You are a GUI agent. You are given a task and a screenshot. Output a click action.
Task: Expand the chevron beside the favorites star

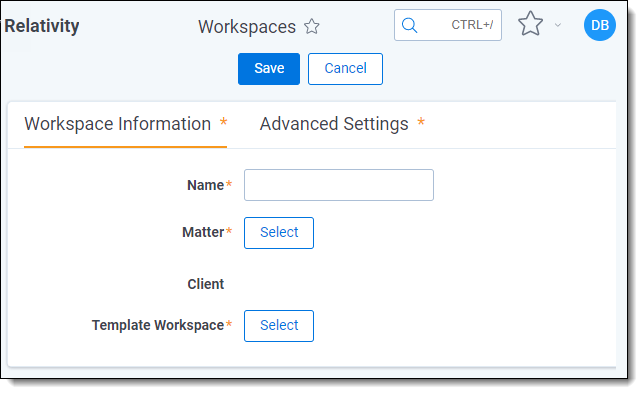(x=558, y=25)
